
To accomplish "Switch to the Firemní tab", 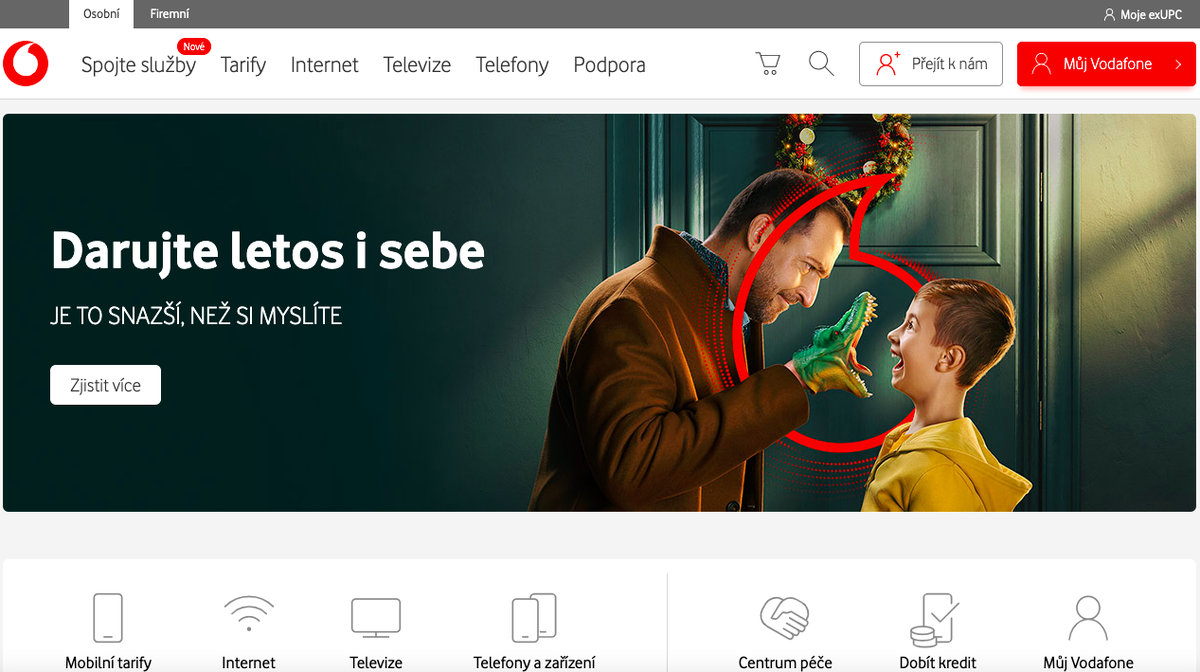I will [169, 14].
